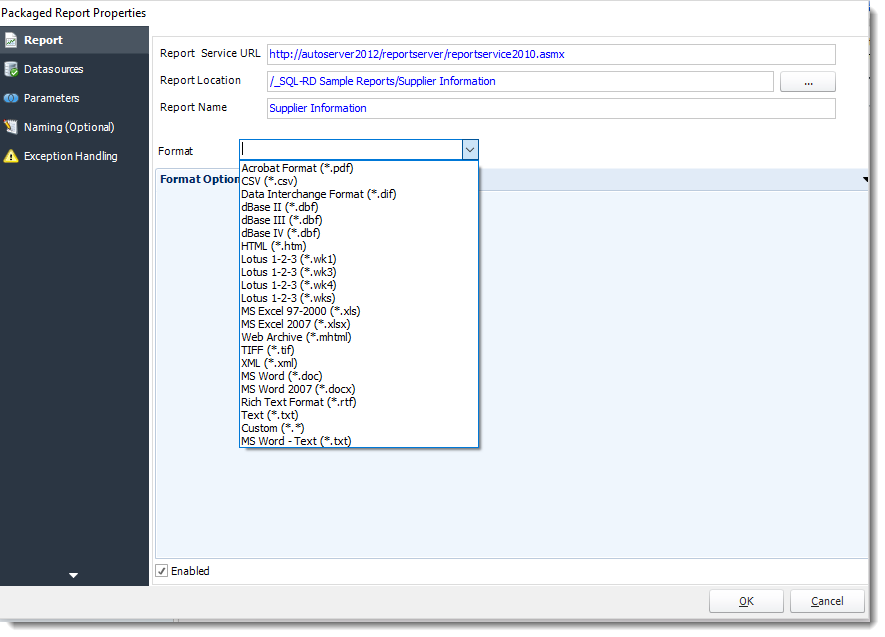Screen dimensions: 885x637
Task: Select Custom (*.*) output format
Action: [272, 428]
